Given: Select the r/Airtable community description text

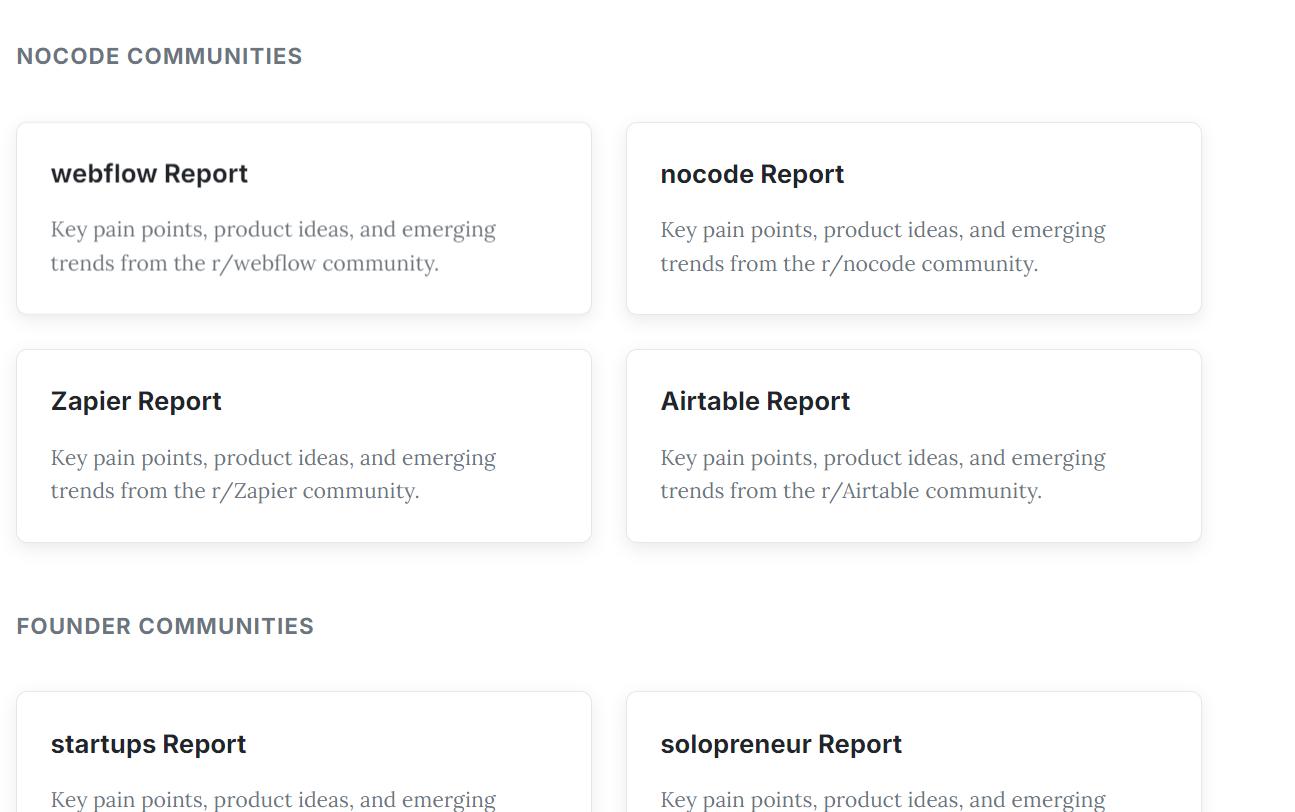Looking at the screenshot, I should click(x=883, y=474).
